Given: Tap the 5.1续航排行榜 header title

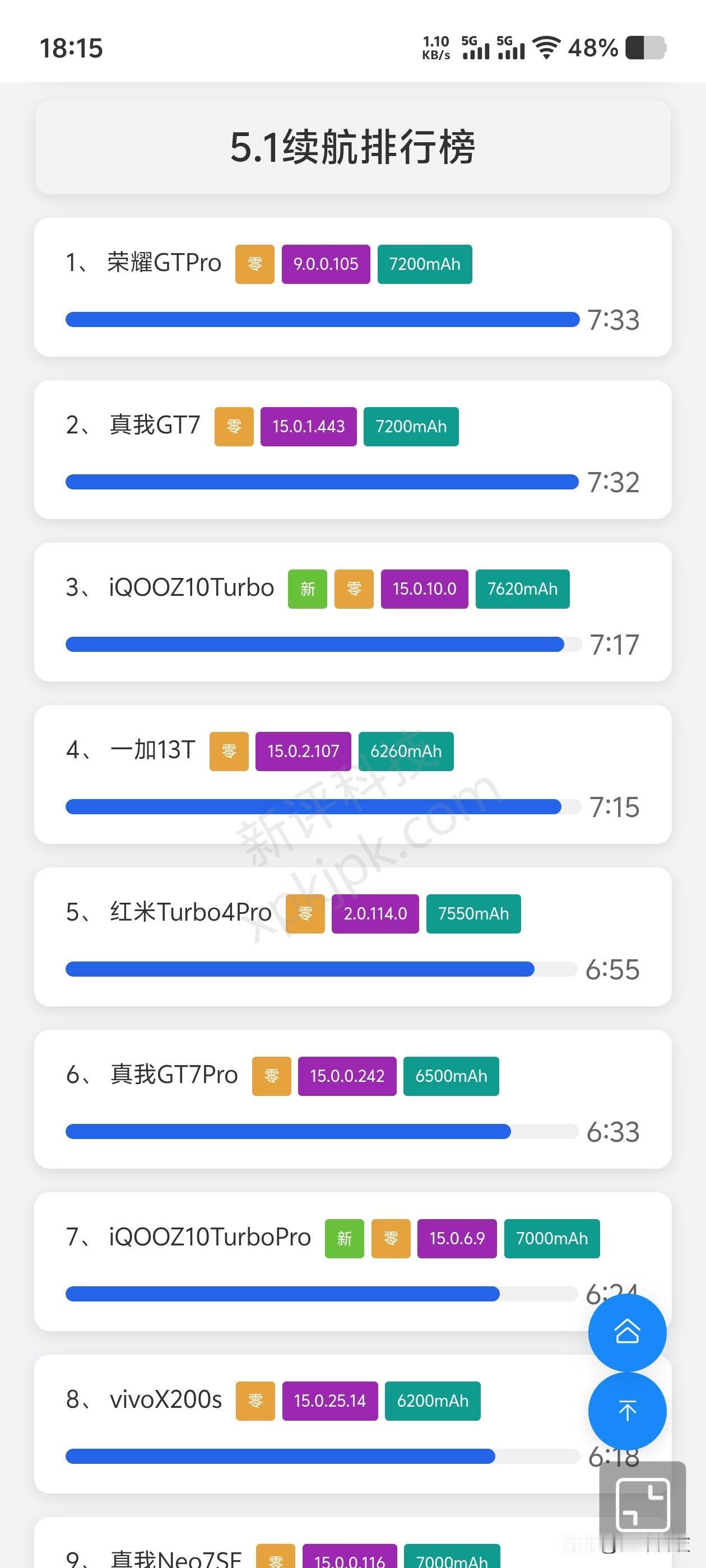Looking at the screenshot, I should (x=352, y=147).
